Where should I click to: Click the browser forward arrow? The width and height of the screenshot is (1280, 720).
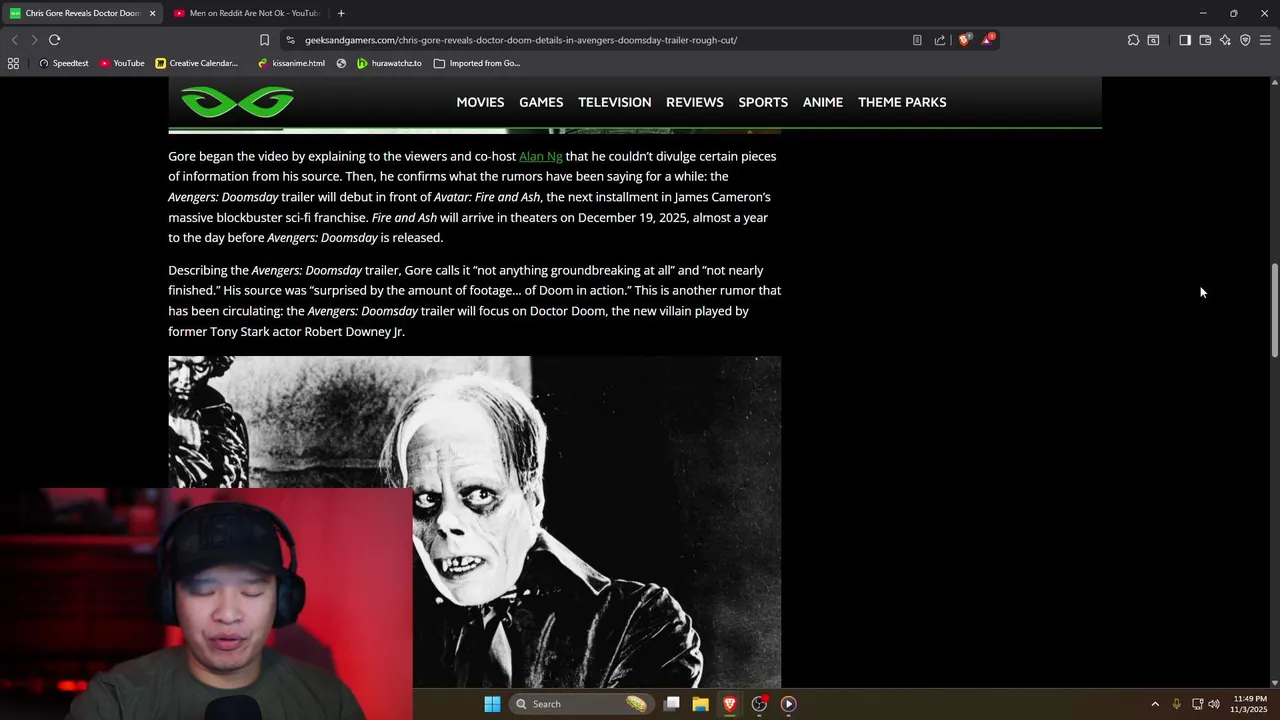(x=34, y=40)
